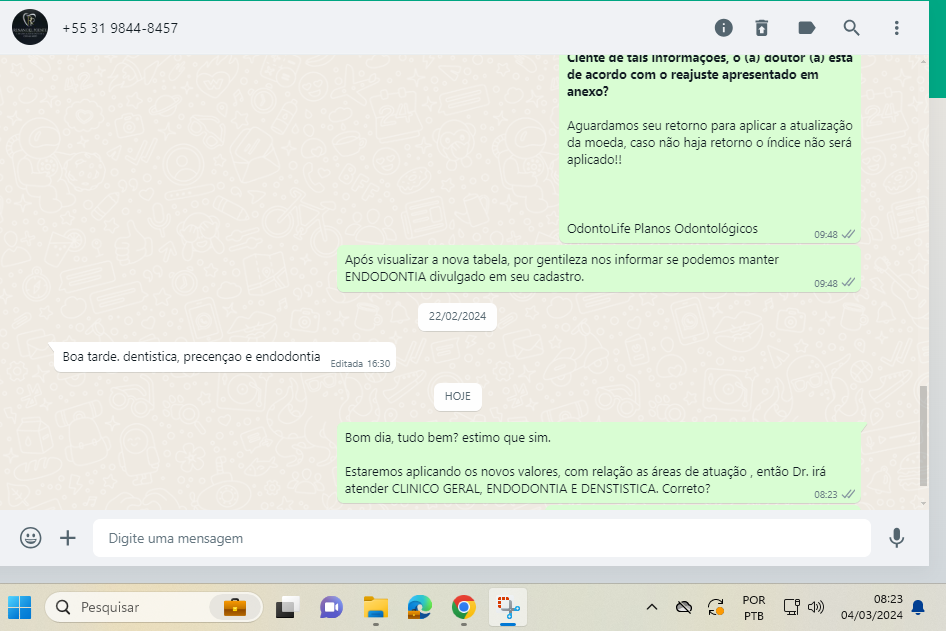Click the label tag icon
This screenshot has height=631, width=946.
807,28
